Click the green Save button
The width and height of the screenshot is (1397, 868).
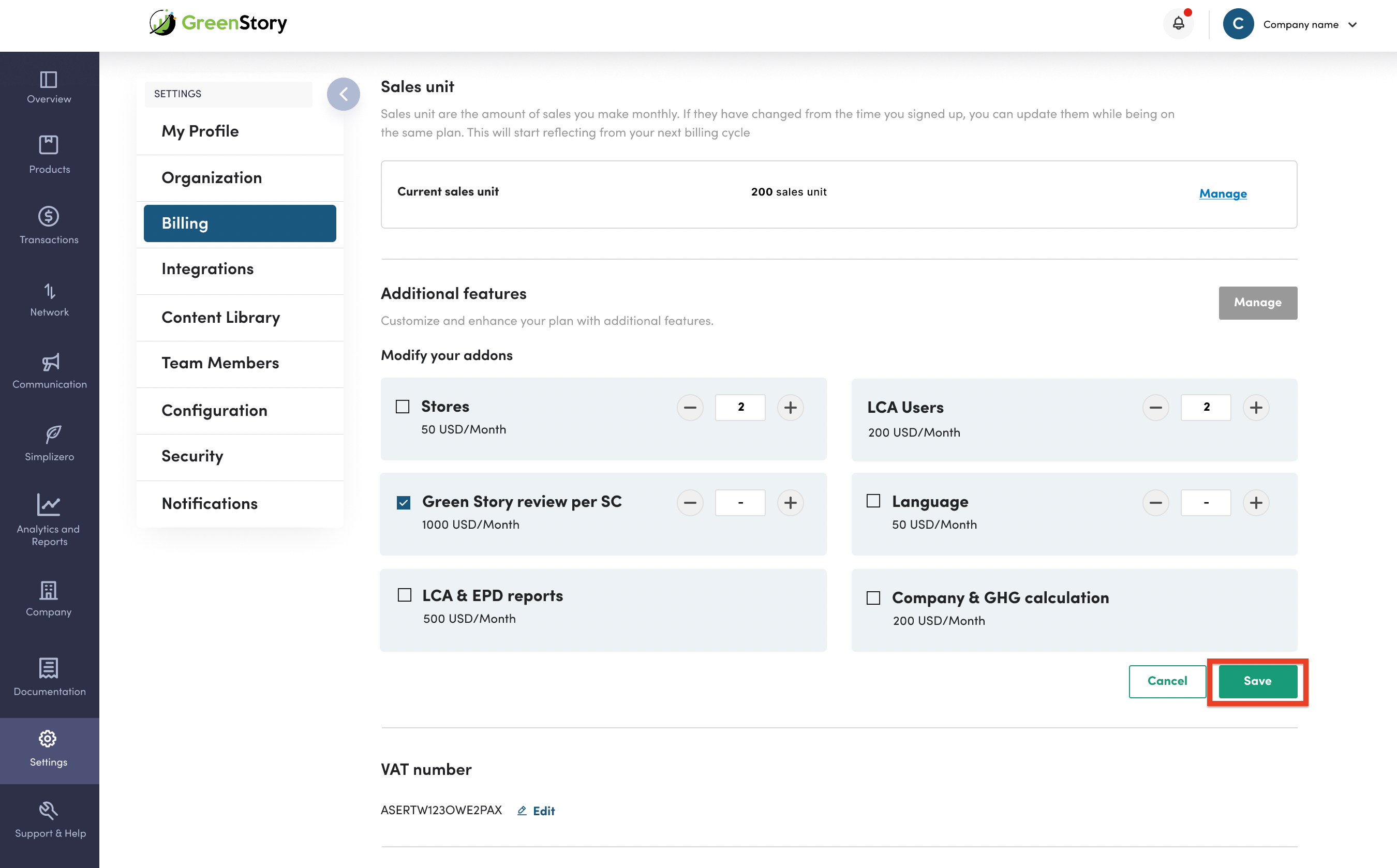tap(1257, 681)
